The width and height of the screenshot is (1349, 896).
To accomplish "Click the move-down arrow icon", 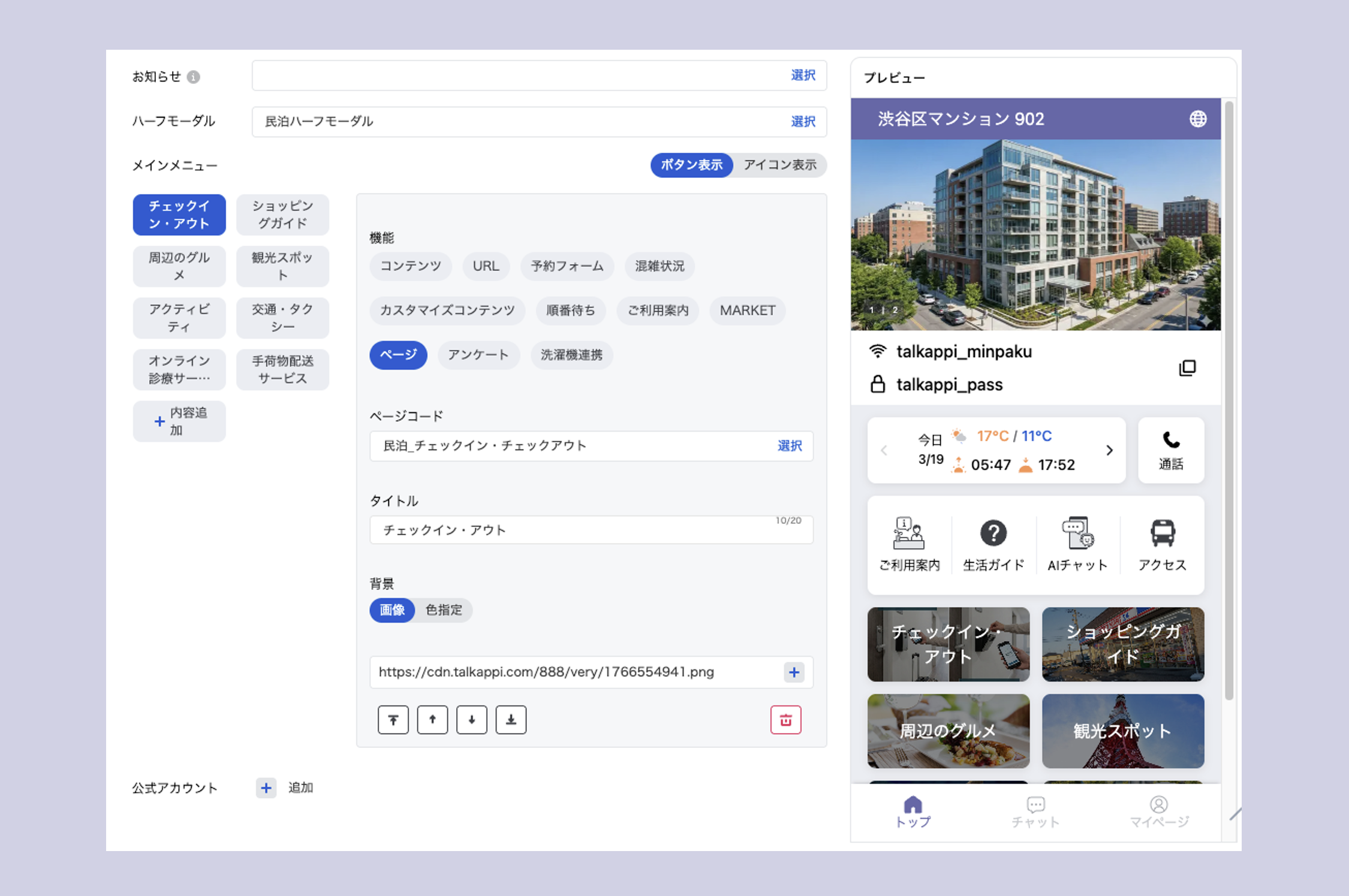I will pos(472,720).
